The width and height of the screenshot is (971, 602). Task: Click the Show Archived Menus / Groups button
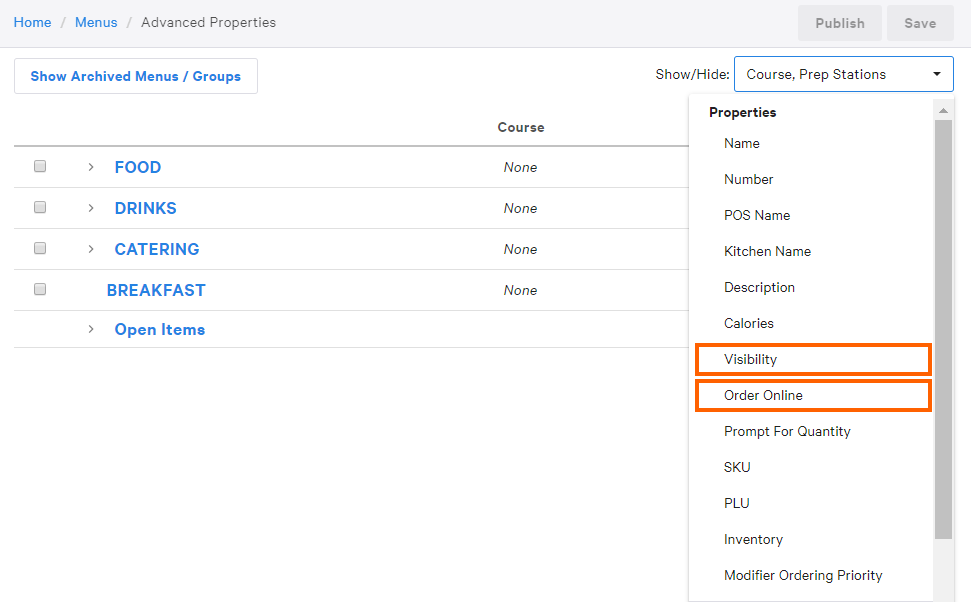click(x=136, y=76)
